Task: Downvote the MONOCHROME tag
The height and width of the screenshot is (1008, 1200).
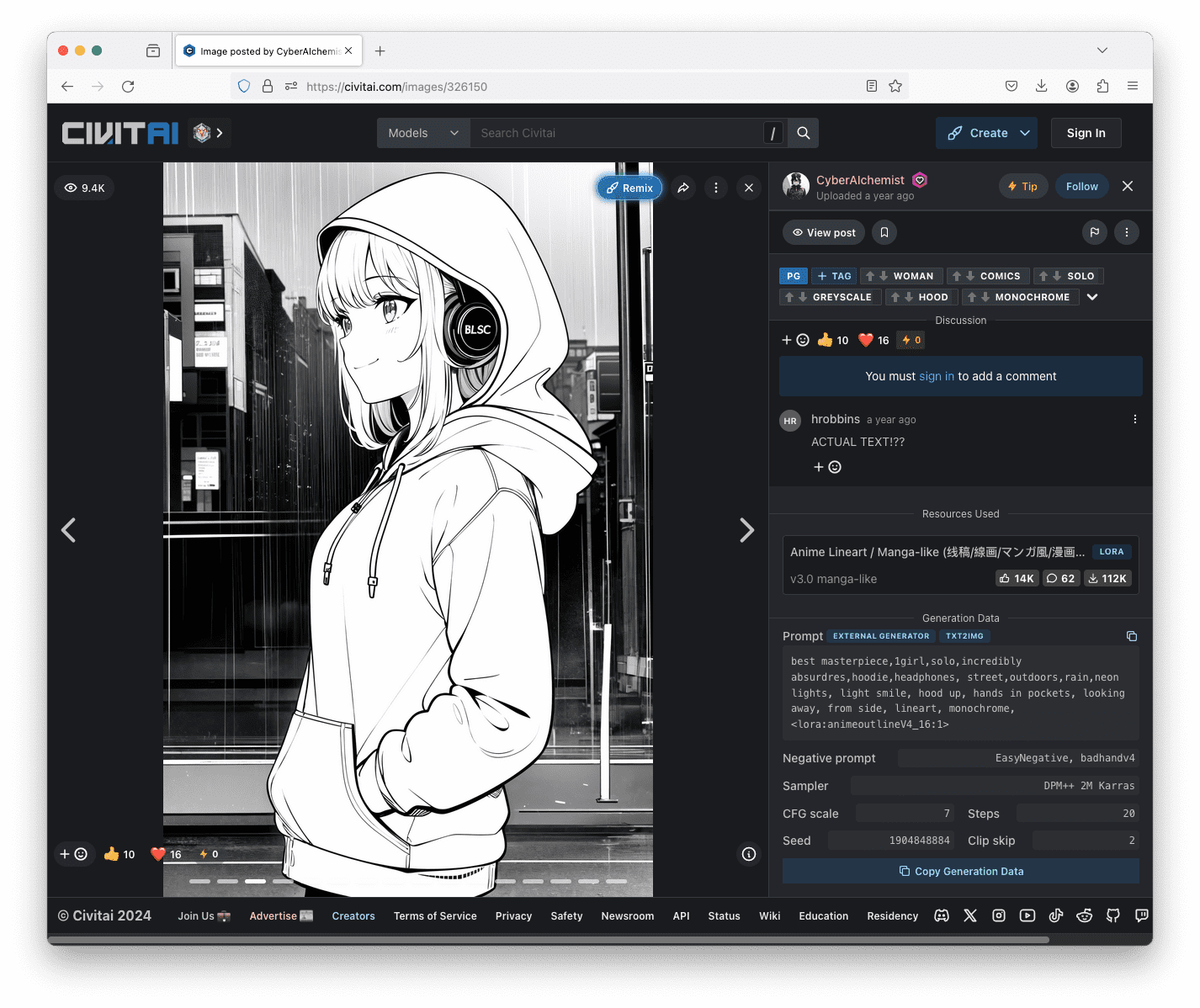Action: click(x=985, y=297)
